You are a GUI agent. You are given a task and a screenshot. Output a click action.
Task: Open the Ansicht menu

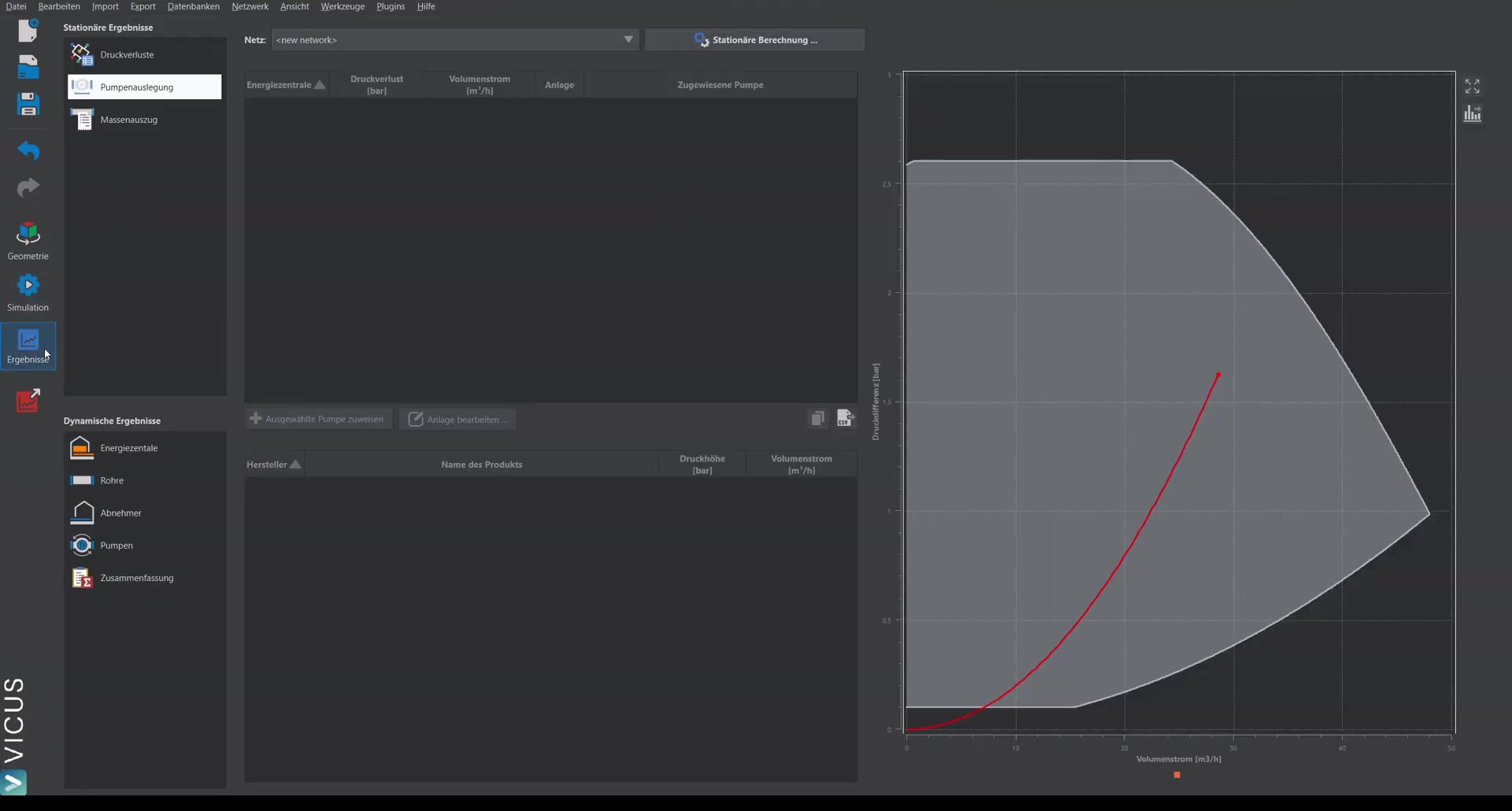(x=295, y=6)
